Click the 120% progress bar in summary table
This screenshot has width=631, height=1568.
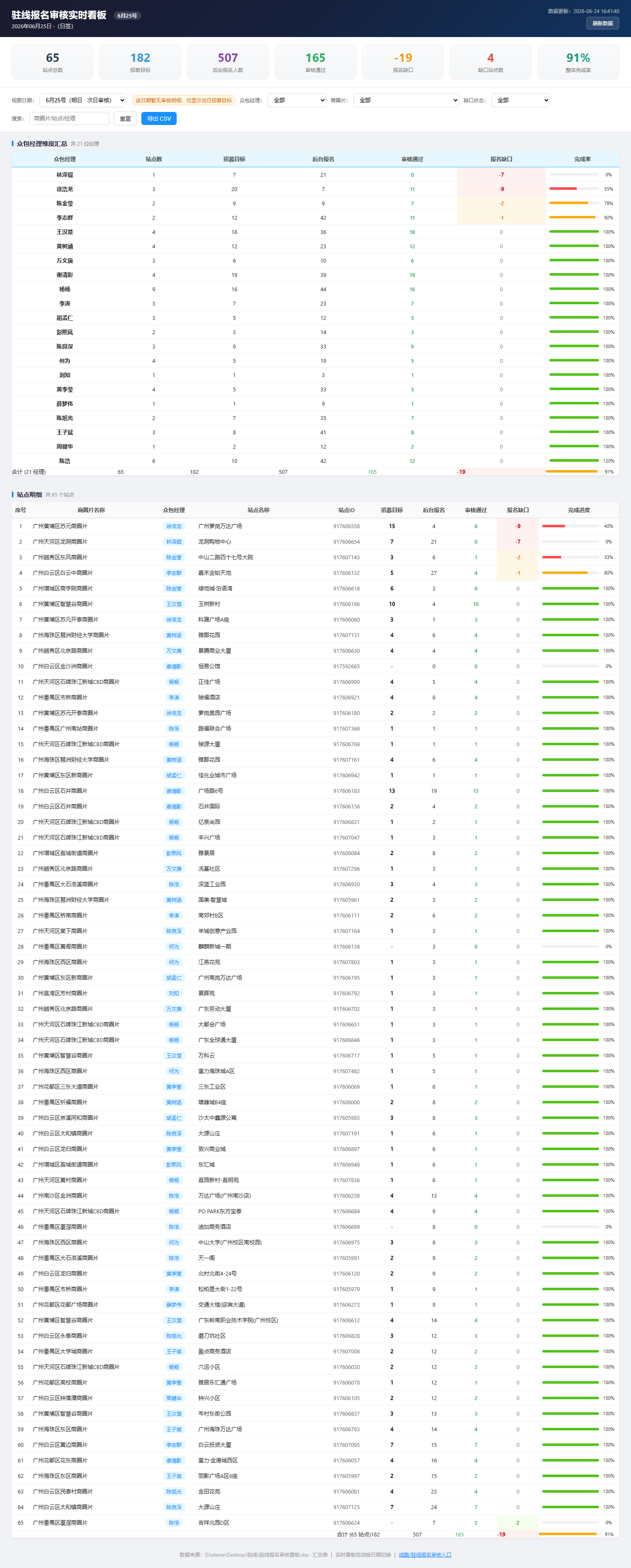tap(574, 461)
